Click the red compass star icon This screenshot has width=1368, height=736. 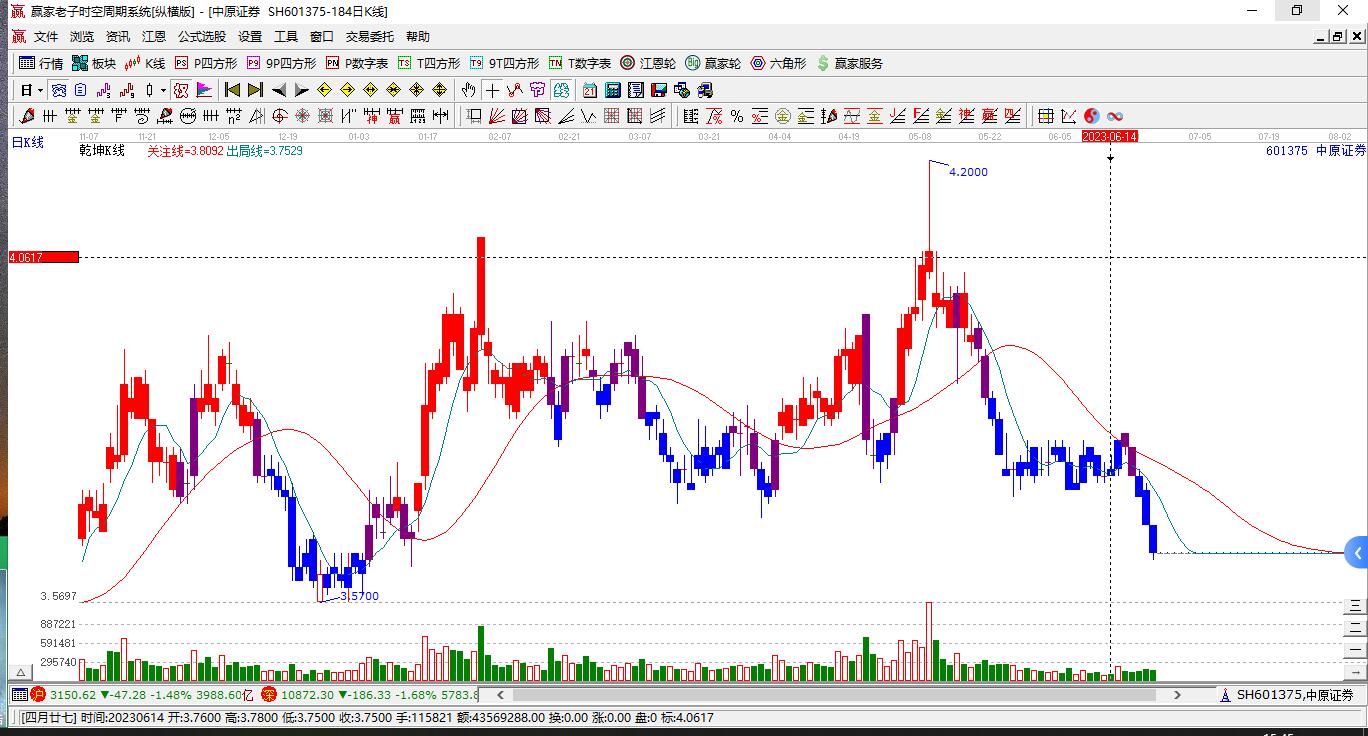click(x=302, y=116)
